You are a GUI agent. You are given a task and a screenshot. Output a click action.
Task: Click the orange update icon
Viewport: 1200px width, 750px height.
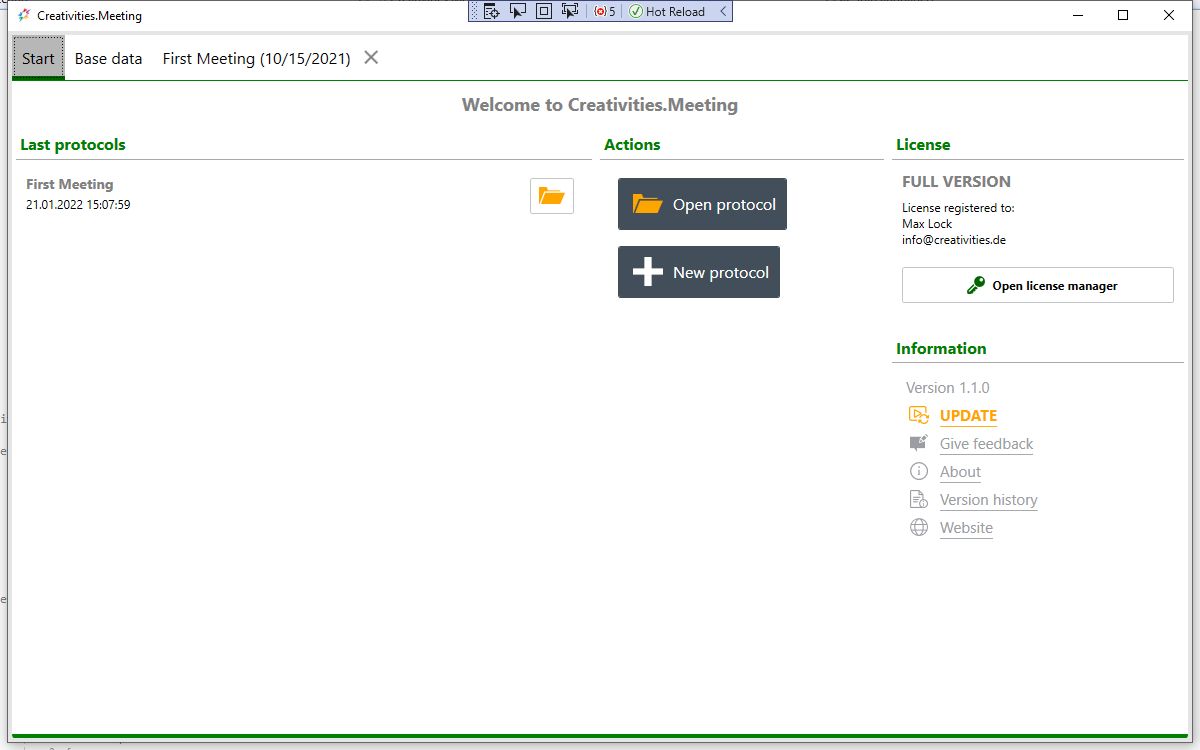[919, 415]
